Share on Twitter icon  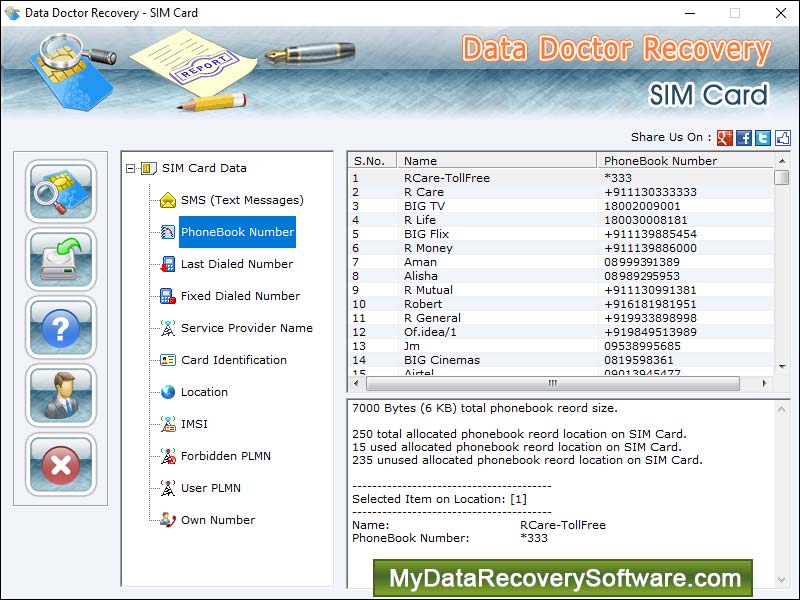coord(762,136)
